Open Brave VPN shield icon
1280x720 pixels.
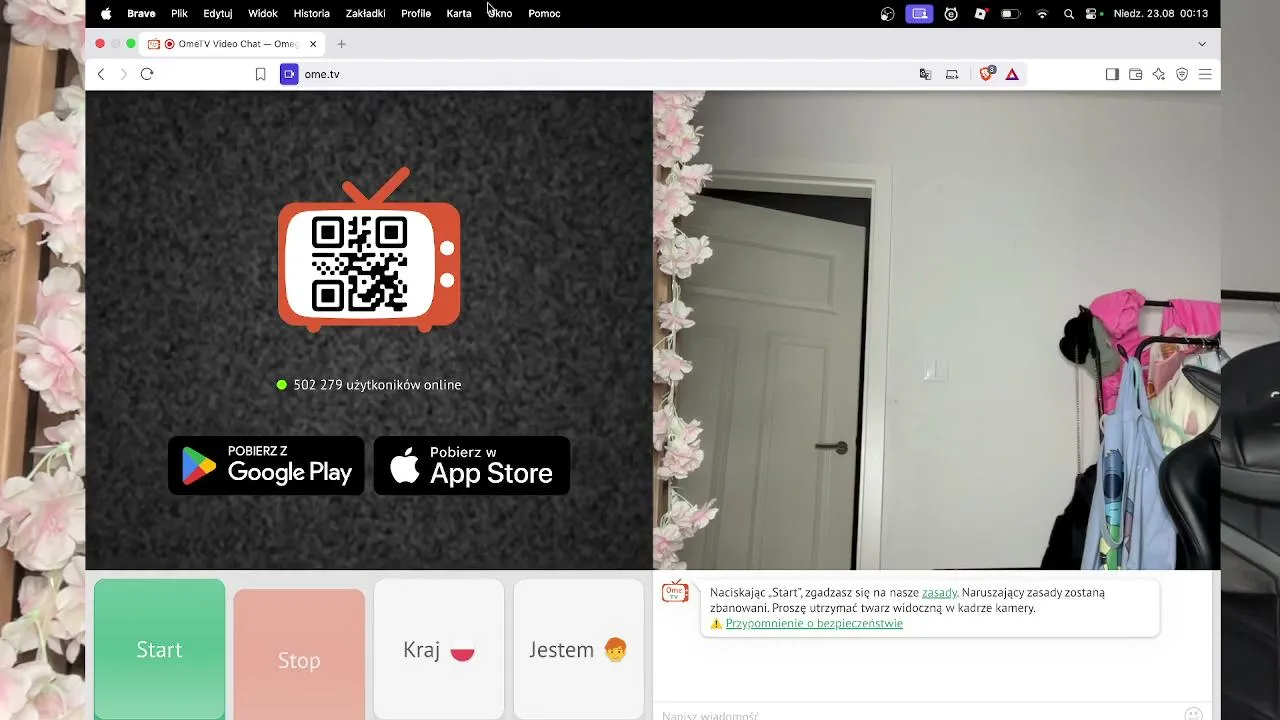pyautogui.click(x=1181, y=74)
